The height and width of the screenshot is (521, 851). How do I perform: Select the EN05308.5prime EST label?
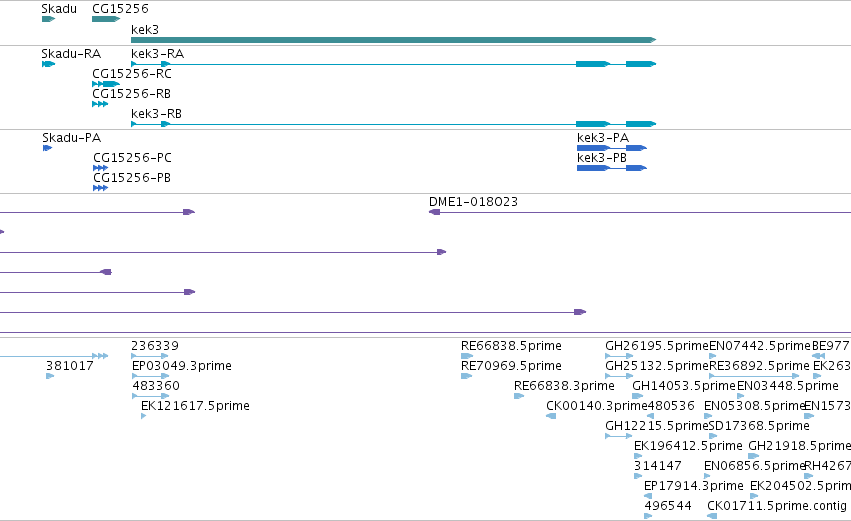[x=754, y=406]
